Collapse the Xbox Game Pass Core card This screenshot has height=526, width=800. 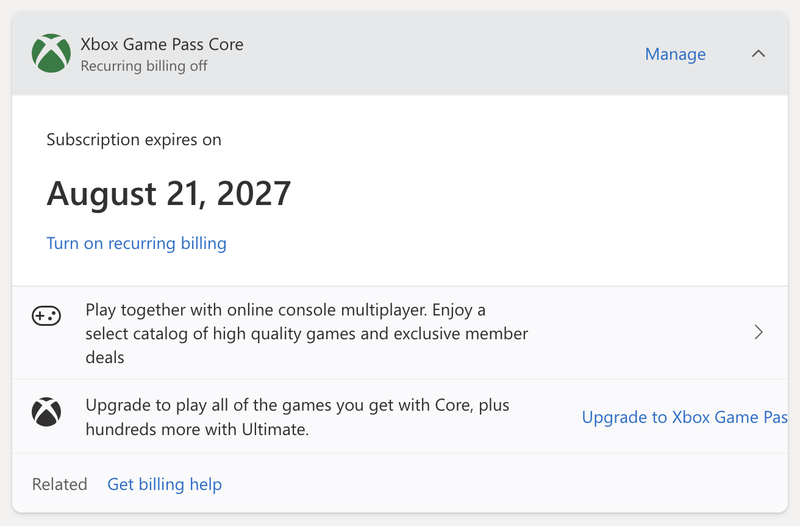pos(758,54)
